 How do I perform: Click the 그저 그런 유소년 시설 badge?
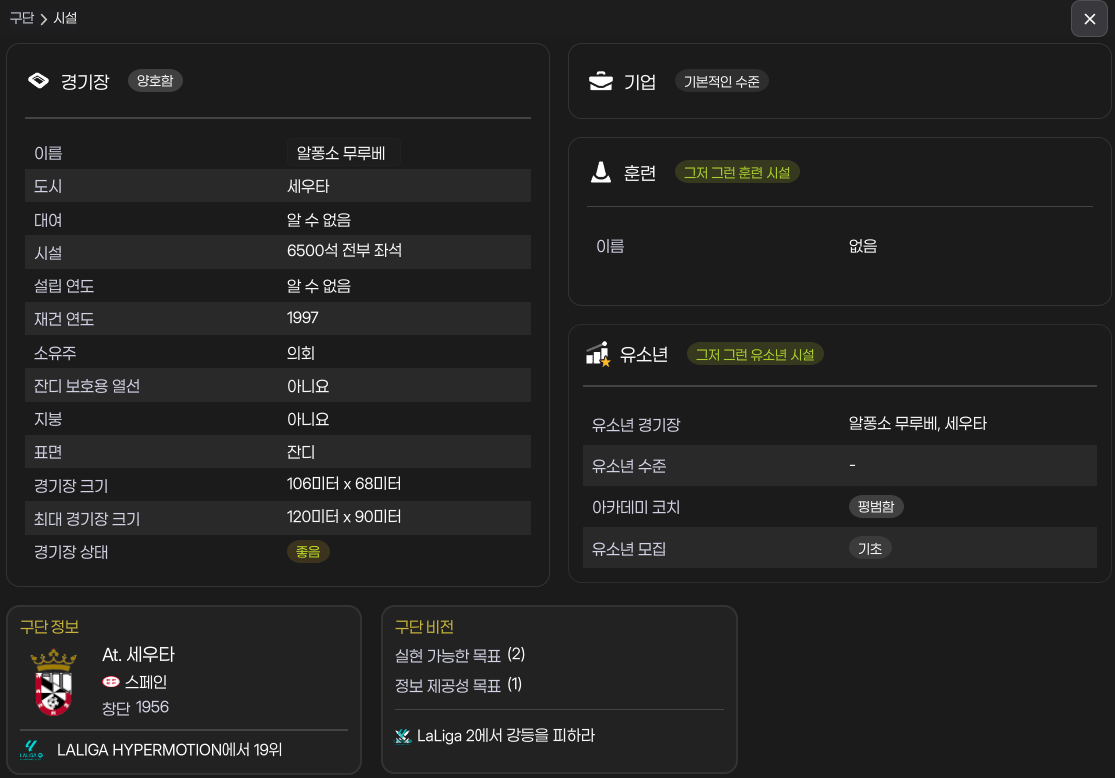pos(754,354)
